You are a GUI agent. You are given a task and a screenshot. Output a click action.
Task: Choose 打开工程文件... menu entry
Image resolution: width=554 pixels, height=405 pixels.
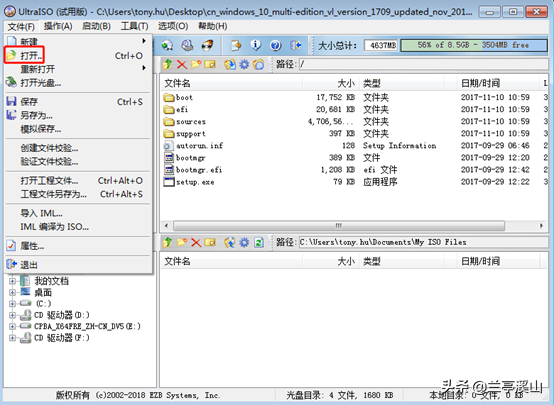point(78,181)
